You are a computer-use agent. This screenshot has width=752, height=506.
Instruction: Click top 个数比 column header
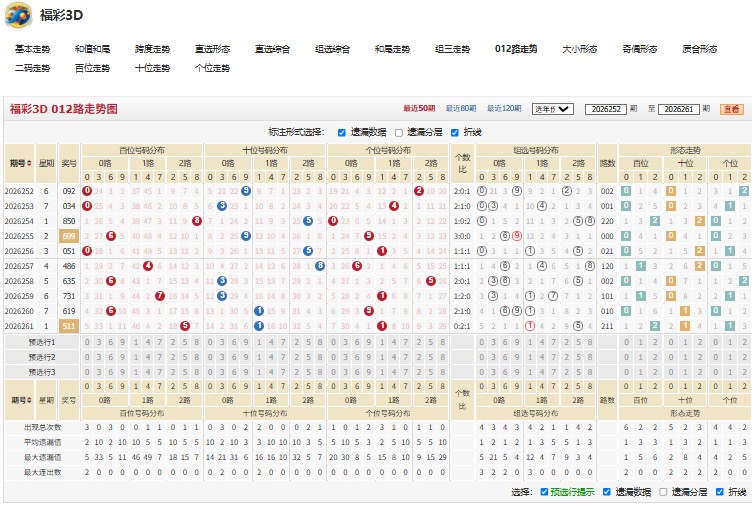click(462, 163)
